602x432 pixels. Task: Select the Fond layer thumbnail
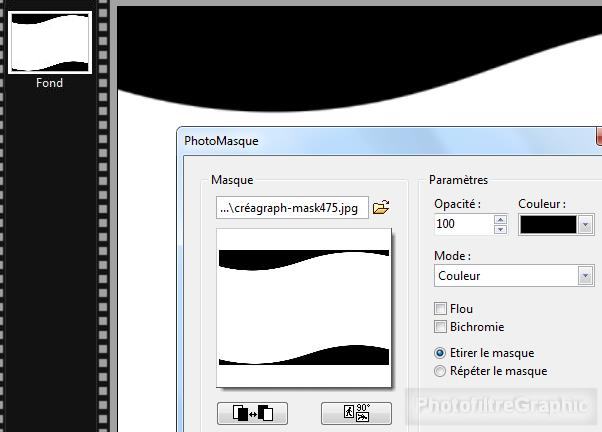(x=50, y=42)
